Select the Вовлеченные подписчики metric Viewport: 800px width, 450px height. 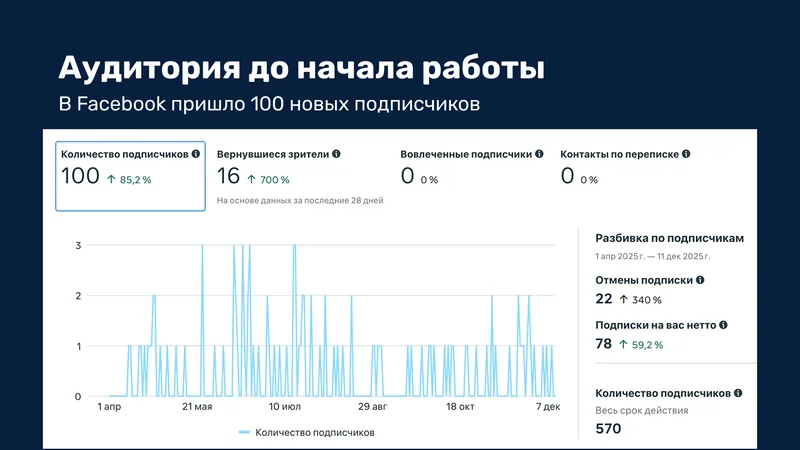pos(471,168)
